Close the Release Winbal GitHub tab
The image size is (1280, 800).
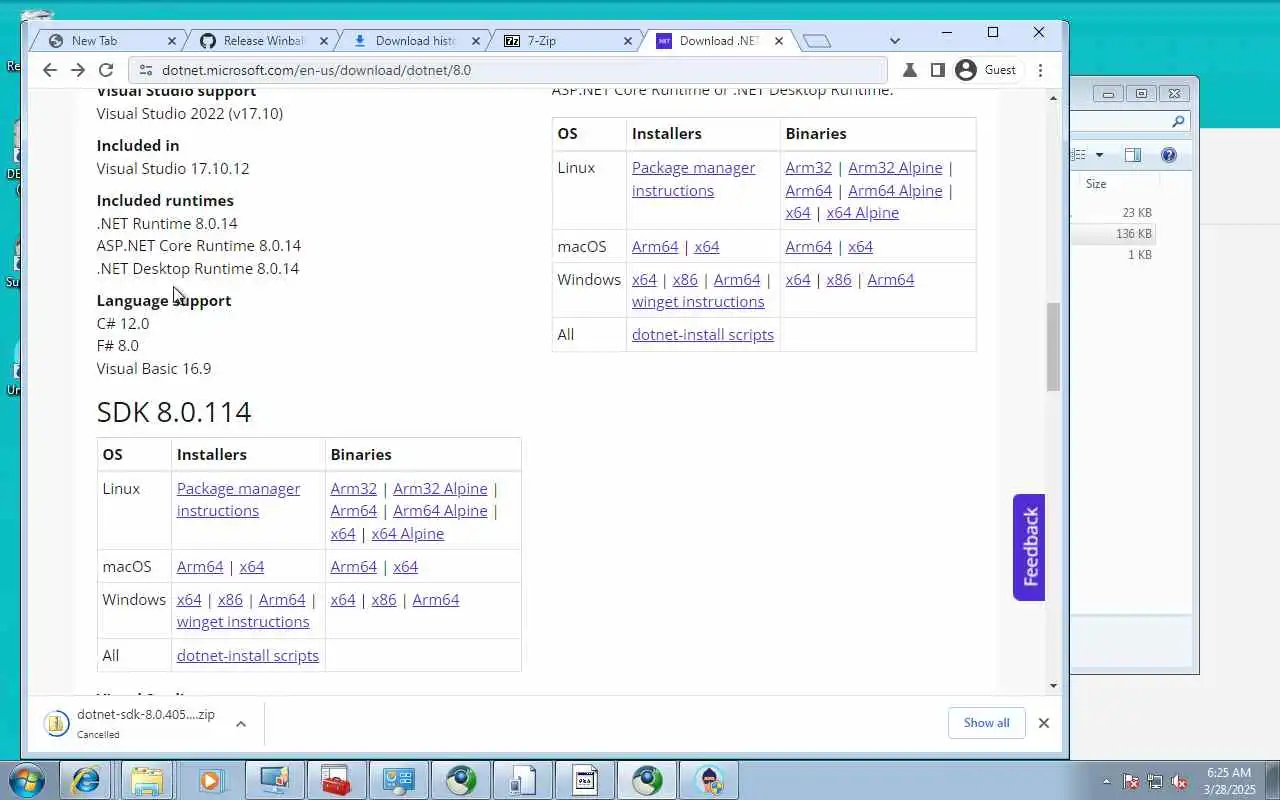click(324, 41)
